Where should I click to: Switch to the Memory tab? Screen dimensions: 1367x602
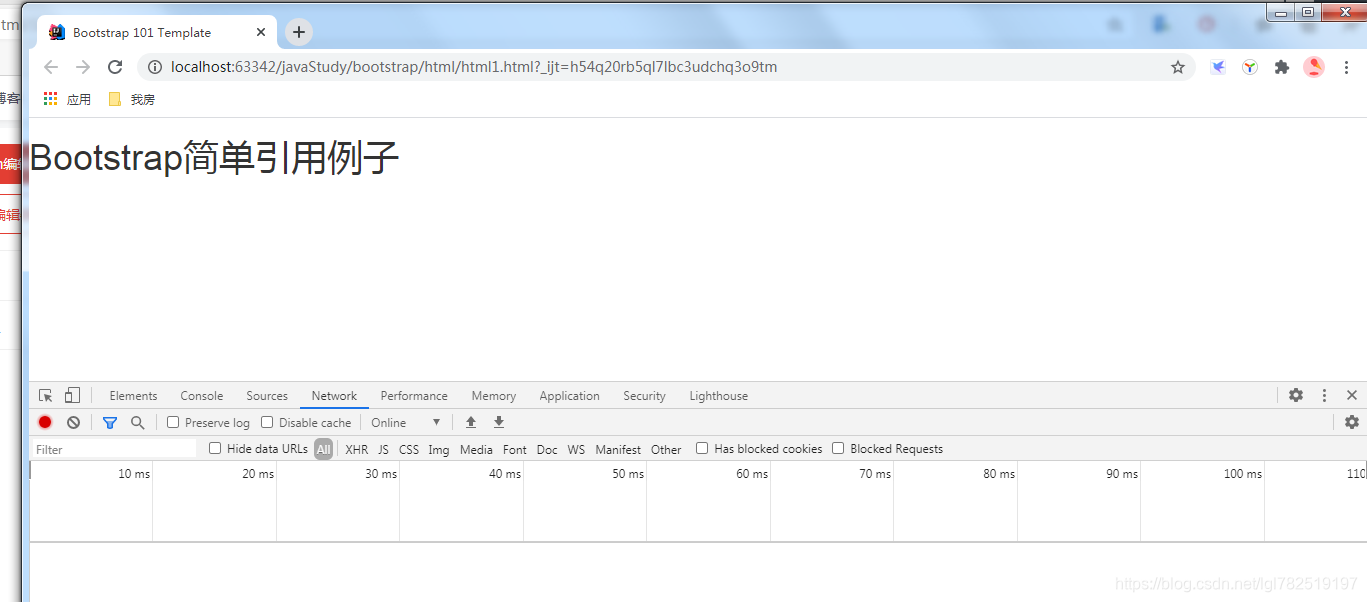[494, 396]
